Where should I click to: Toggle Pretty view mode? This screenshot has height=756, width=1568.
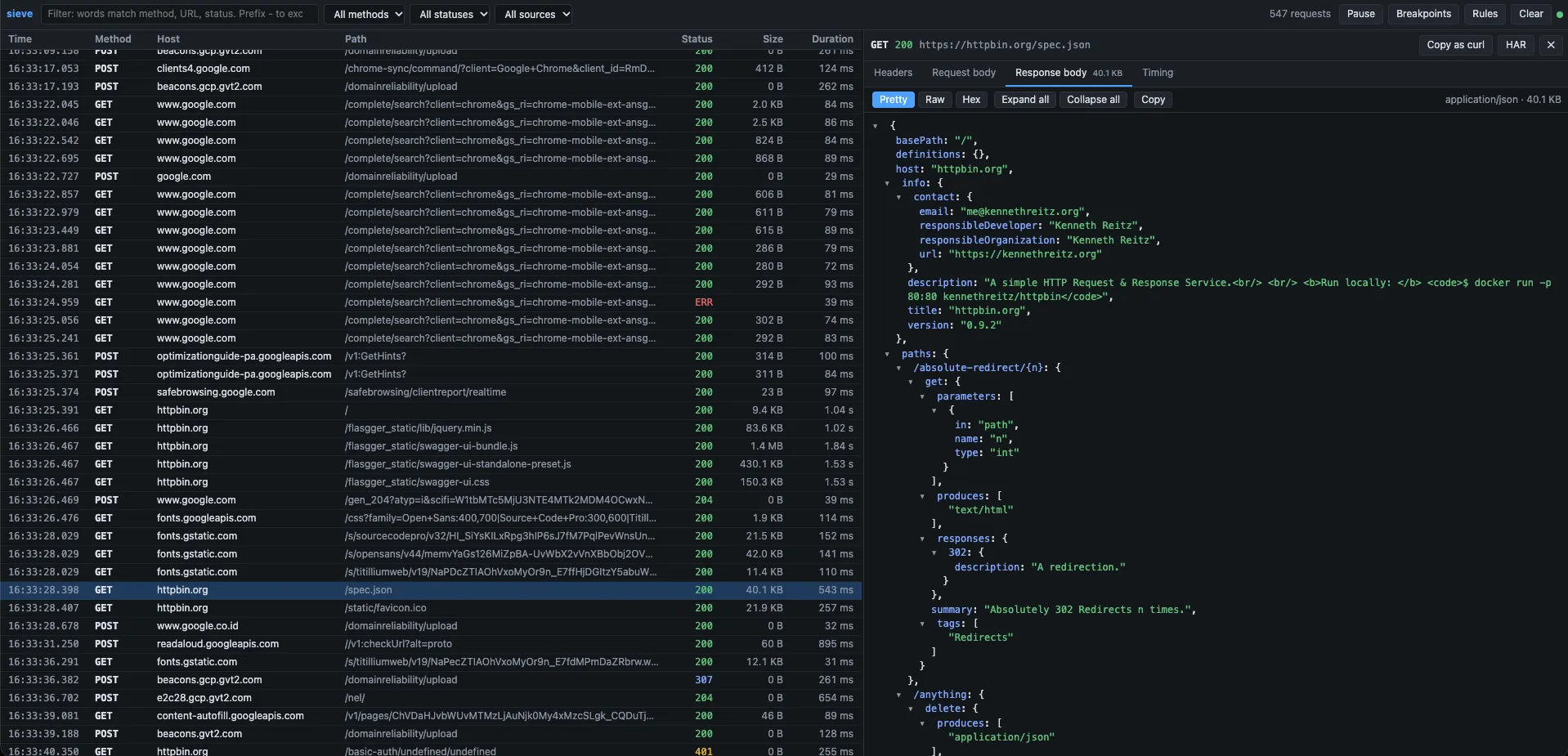[x=893, y=100]
